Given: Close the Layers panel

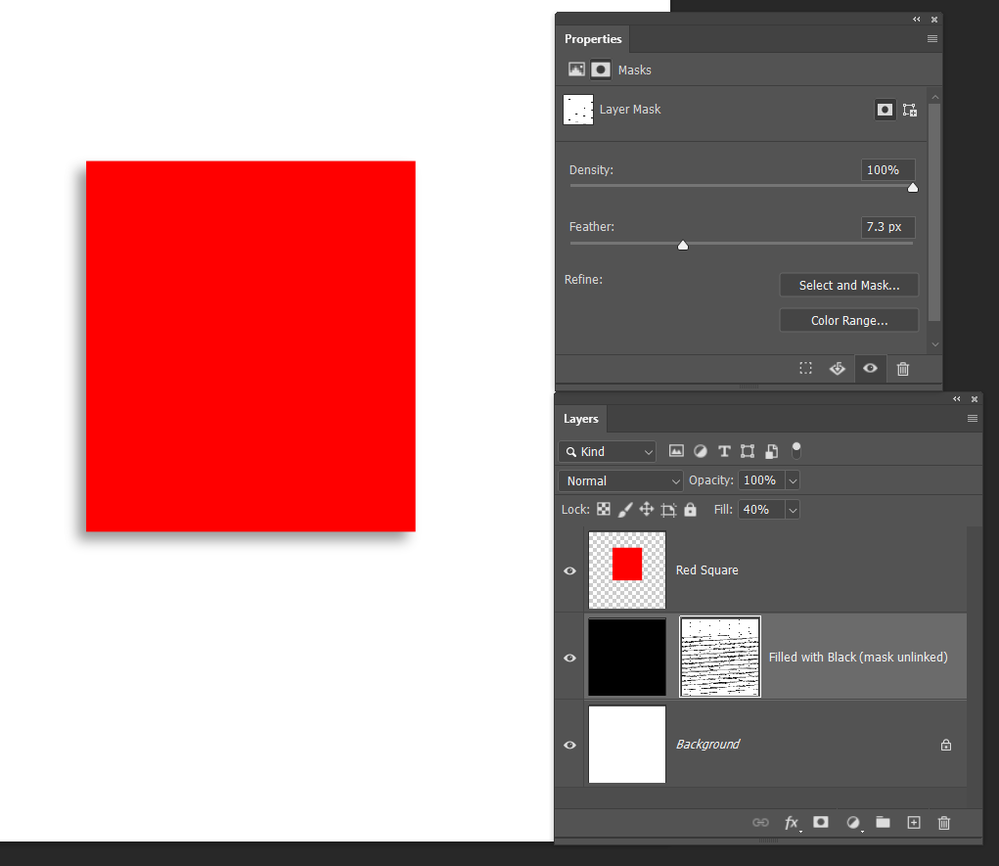Looking at the screenshot, I should 974,400.
